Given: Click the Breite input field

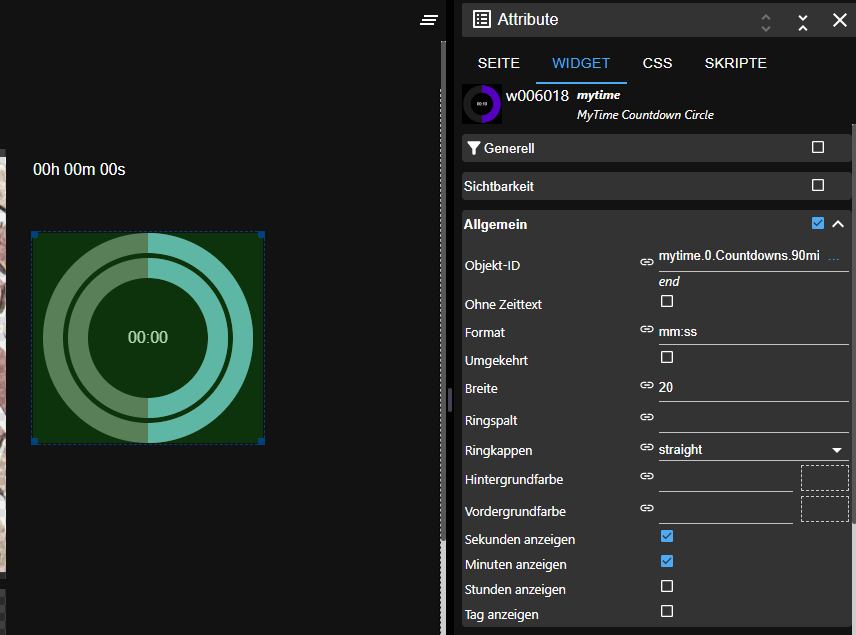Looking at the screenshot, I should [752, 387].
